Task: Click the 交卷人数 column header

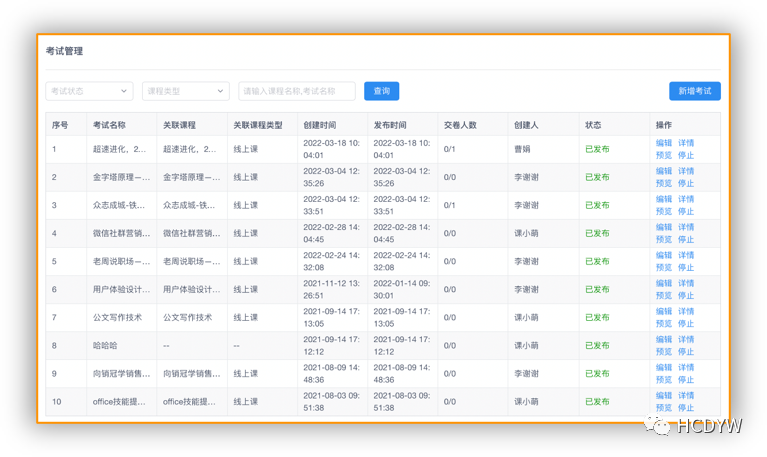Action: (460, 125)
